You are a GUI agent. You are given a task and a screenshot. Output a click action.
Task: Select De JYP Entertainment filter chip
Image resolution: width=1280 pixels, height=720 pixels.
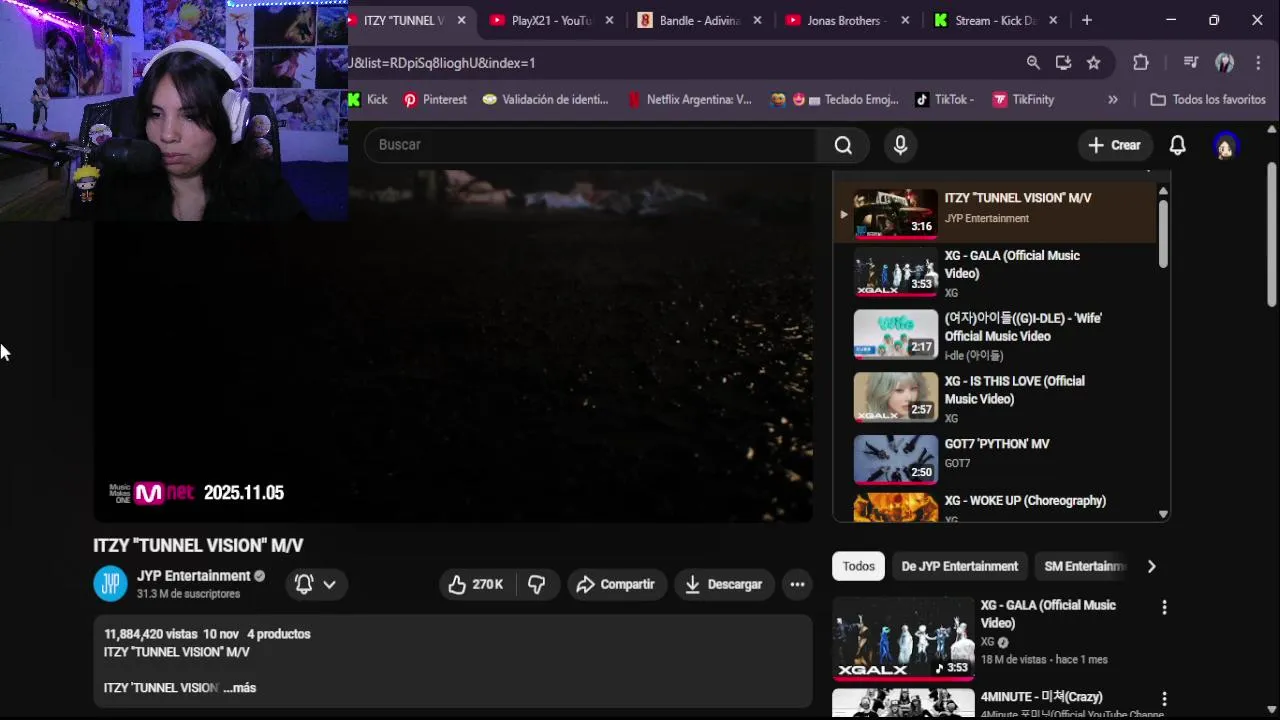(959, 566)
